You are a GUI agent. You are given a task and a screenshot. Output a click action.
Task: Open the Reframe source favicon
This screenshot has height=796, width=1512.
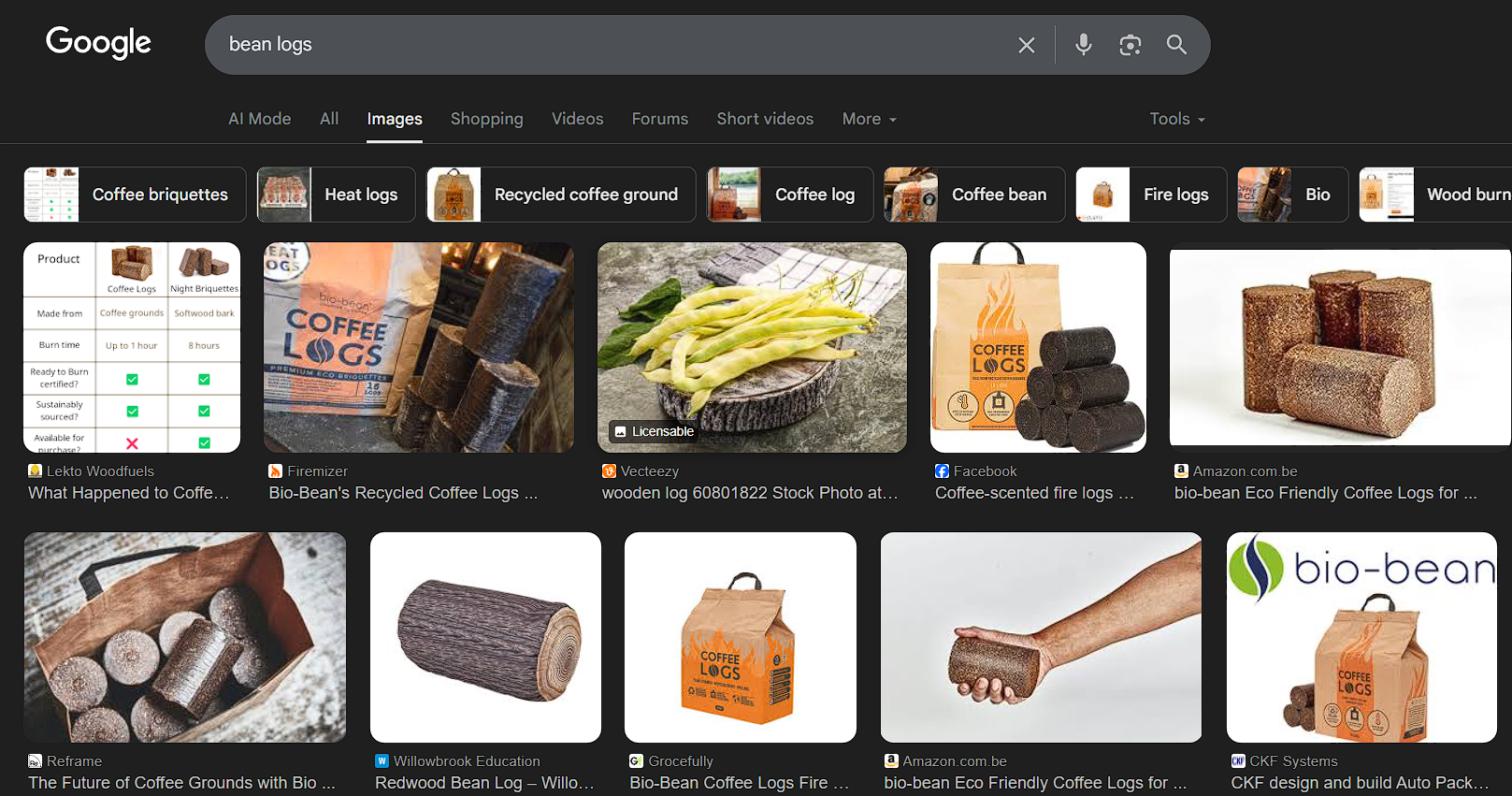36,761
